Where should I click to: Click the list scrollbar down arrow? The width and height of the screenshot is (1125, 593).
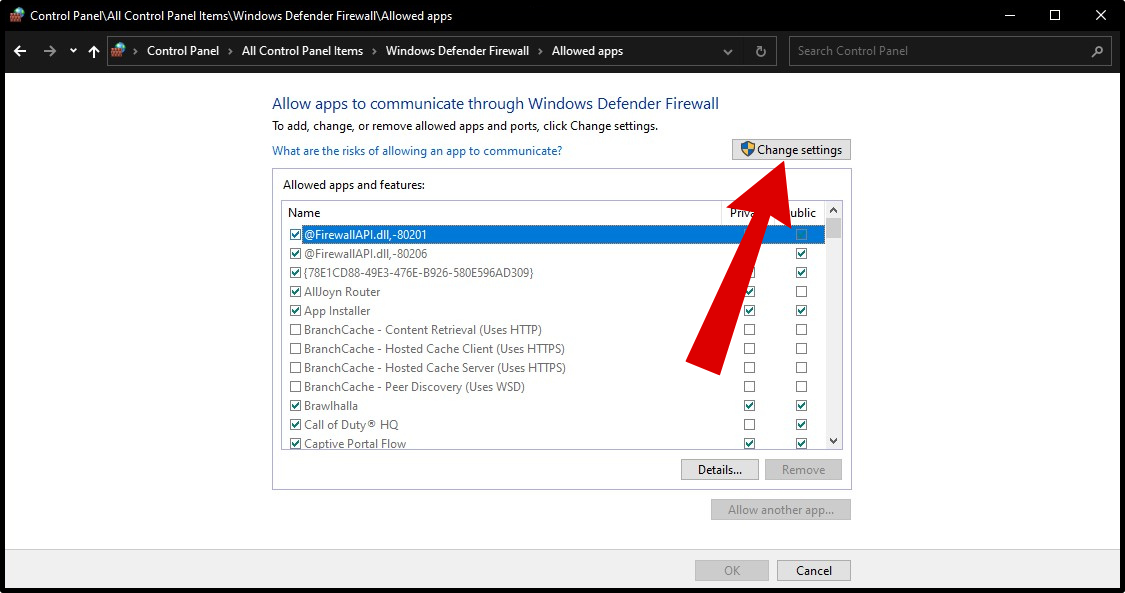[833, 441]
